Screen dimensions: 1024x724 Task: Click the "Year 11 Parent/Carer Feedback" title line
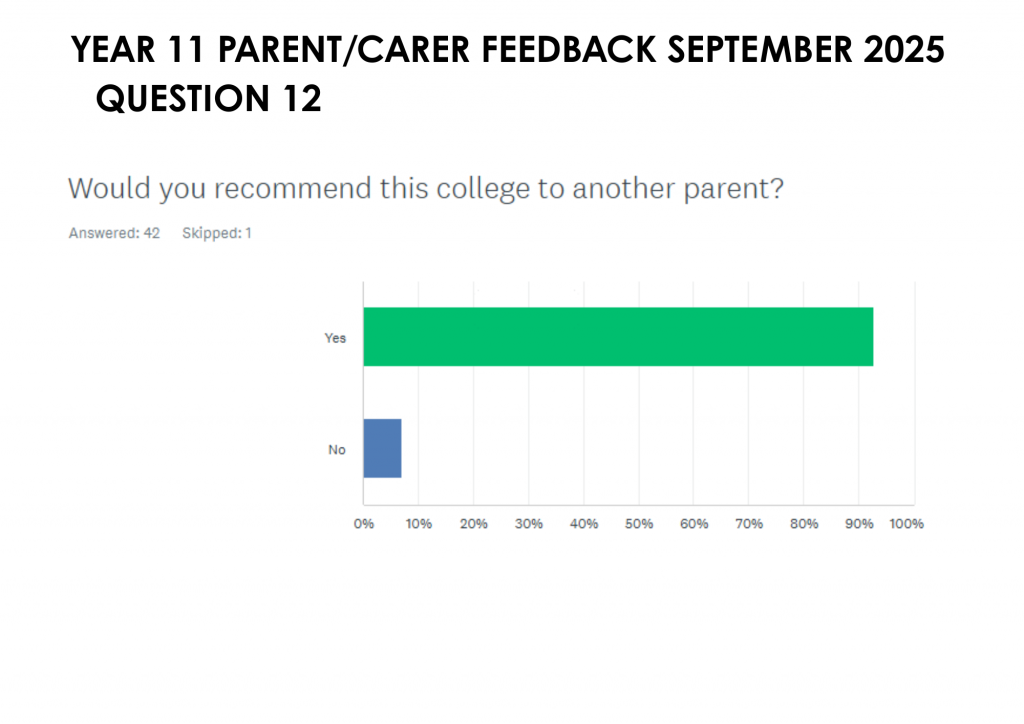coord(508,51)
